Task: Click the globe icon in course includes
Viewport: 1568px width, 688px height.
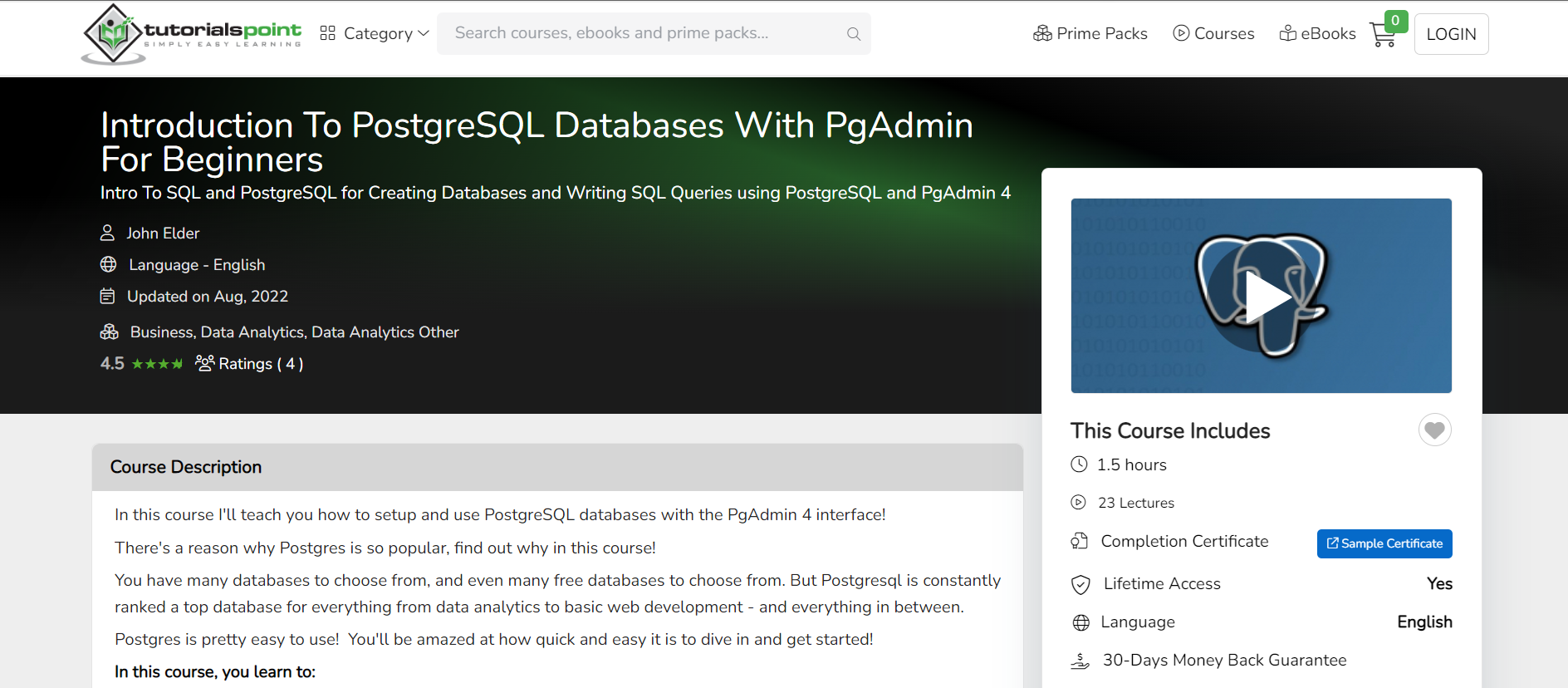Action: [x=1080, y=622]
